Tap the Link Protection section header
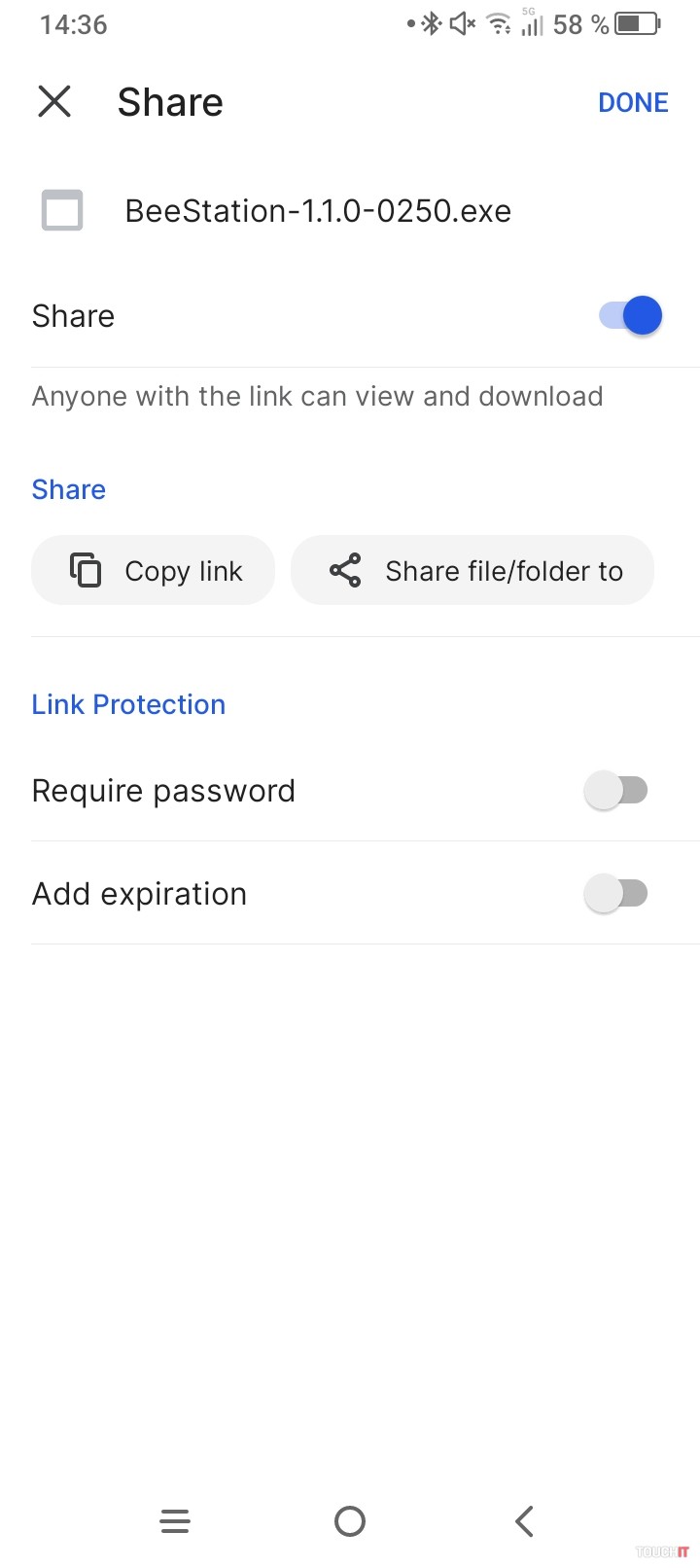 point(128,704)
